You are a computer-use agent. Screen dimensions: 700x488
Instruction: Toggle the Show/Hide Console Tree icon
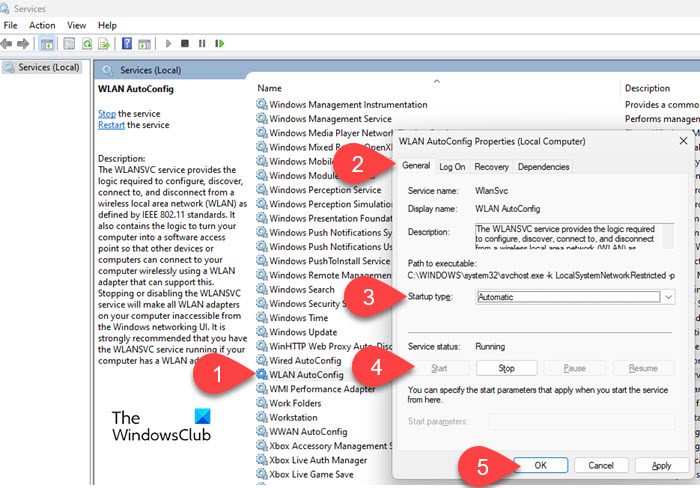pyautogui.click(x=47, y=44)
